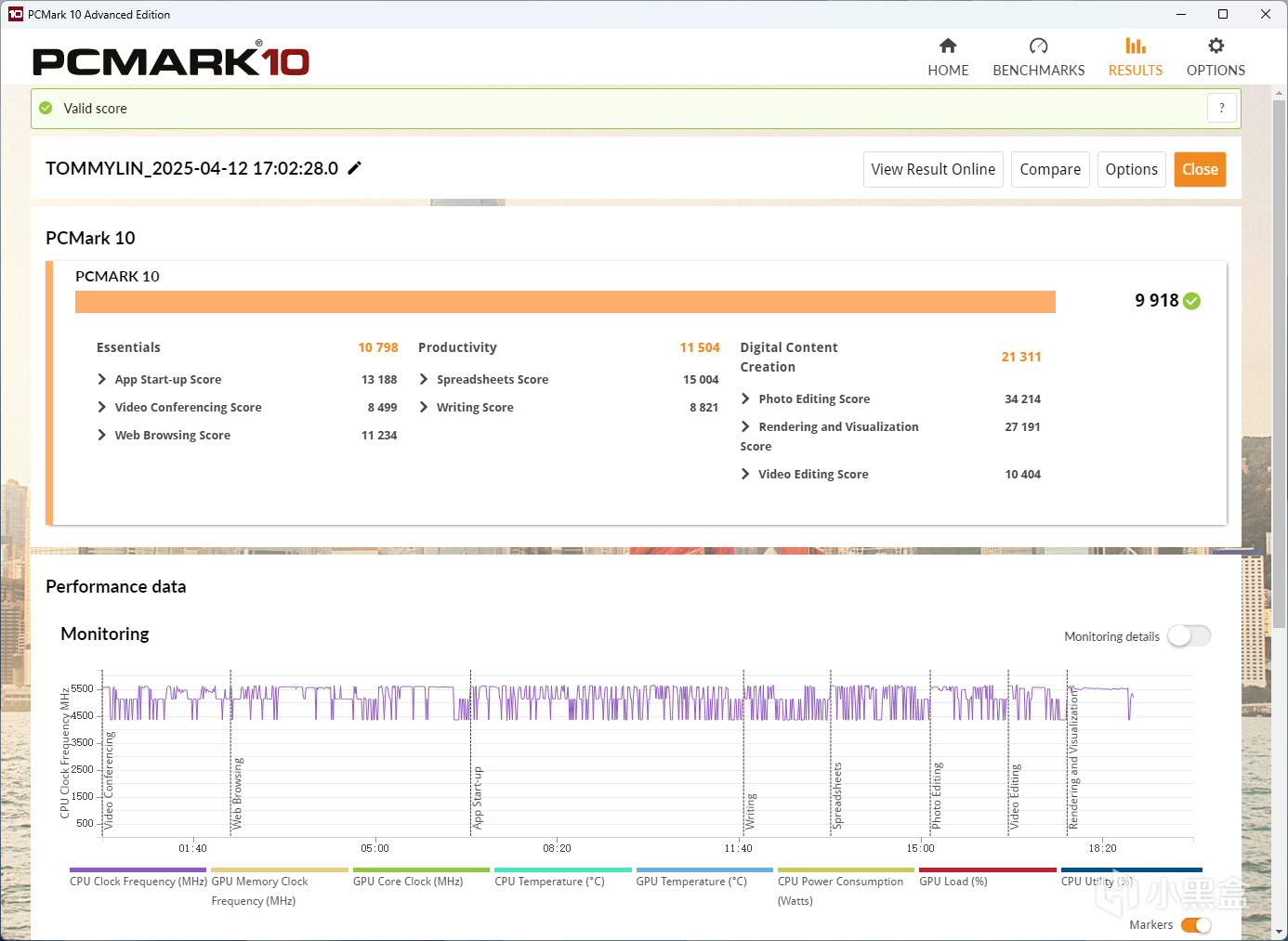Turn off the Markers switch

point(1196,925)
